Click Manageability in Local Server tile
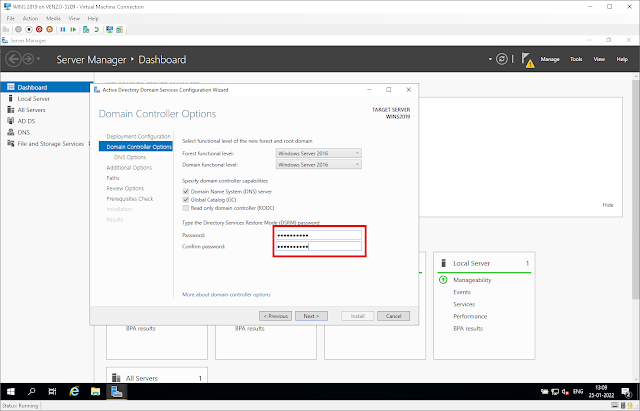This screenshot has width=640, height=411. tap(472, 280)
